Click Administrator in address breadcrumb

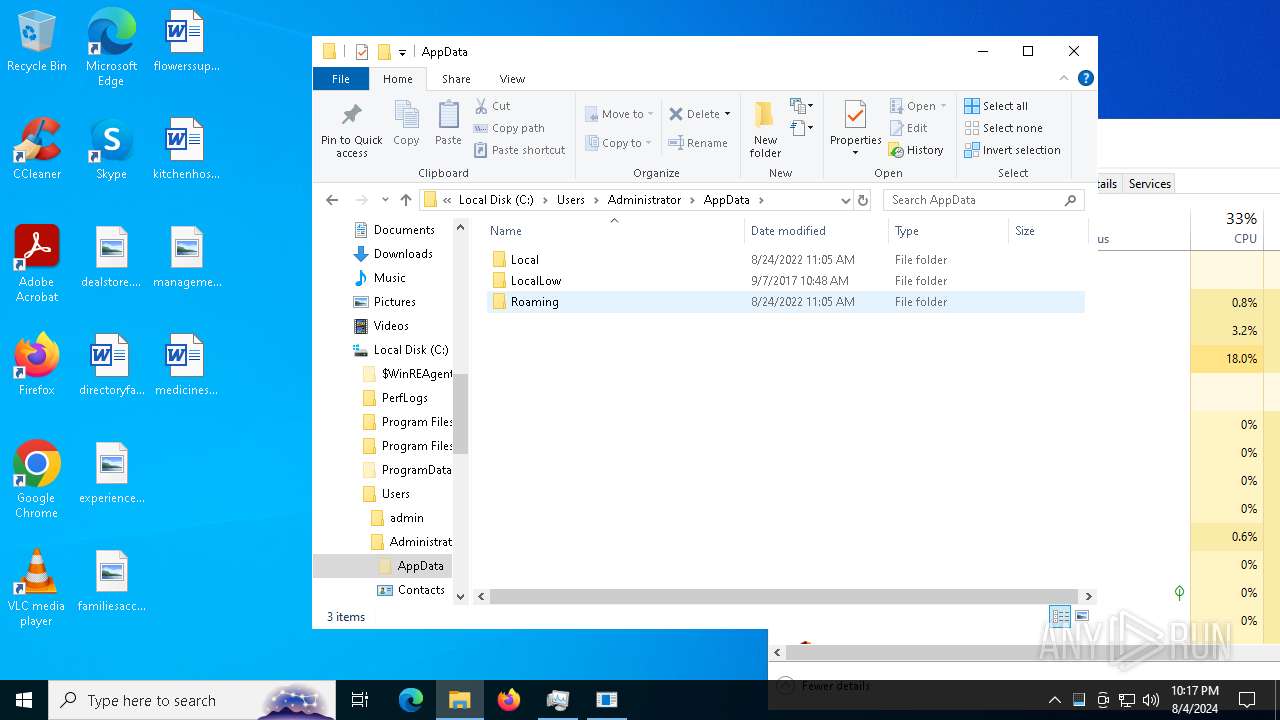(644, 200)
